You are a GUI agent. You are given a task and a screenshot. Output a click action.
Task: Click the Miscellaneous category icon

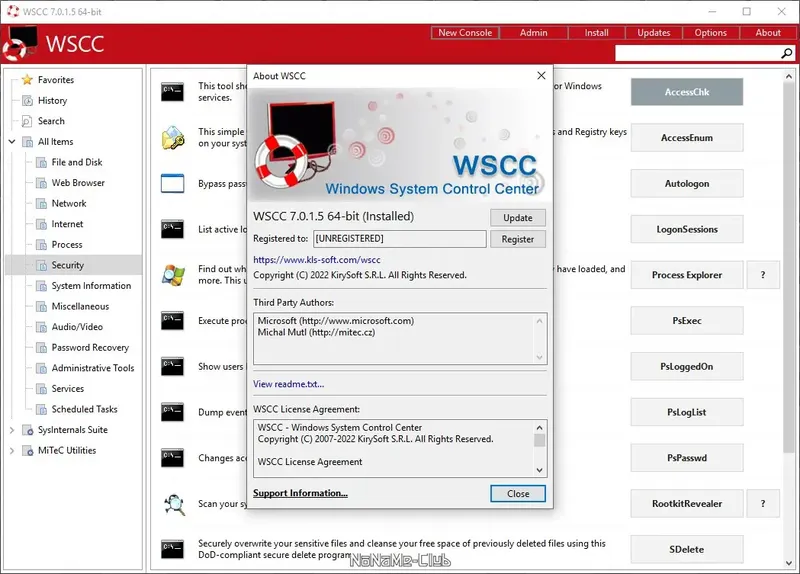(41, 306)
